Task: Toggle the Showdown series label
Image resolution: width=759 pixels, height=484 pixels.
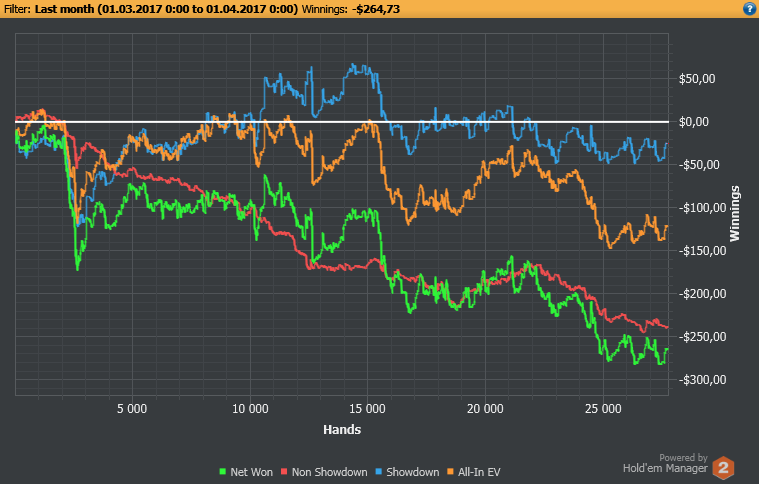Action: 412,472
